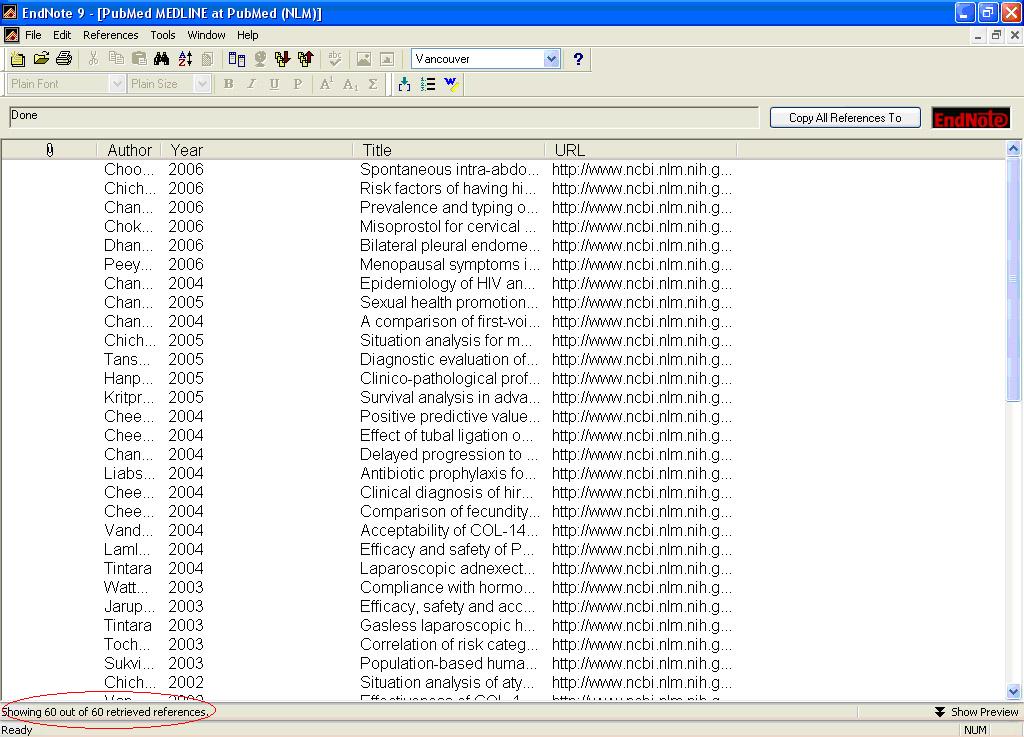Image resolution: width=1024 pixels, height=737 pixels.
Task: Click the New Reference page icon
Action: point(208,59)
